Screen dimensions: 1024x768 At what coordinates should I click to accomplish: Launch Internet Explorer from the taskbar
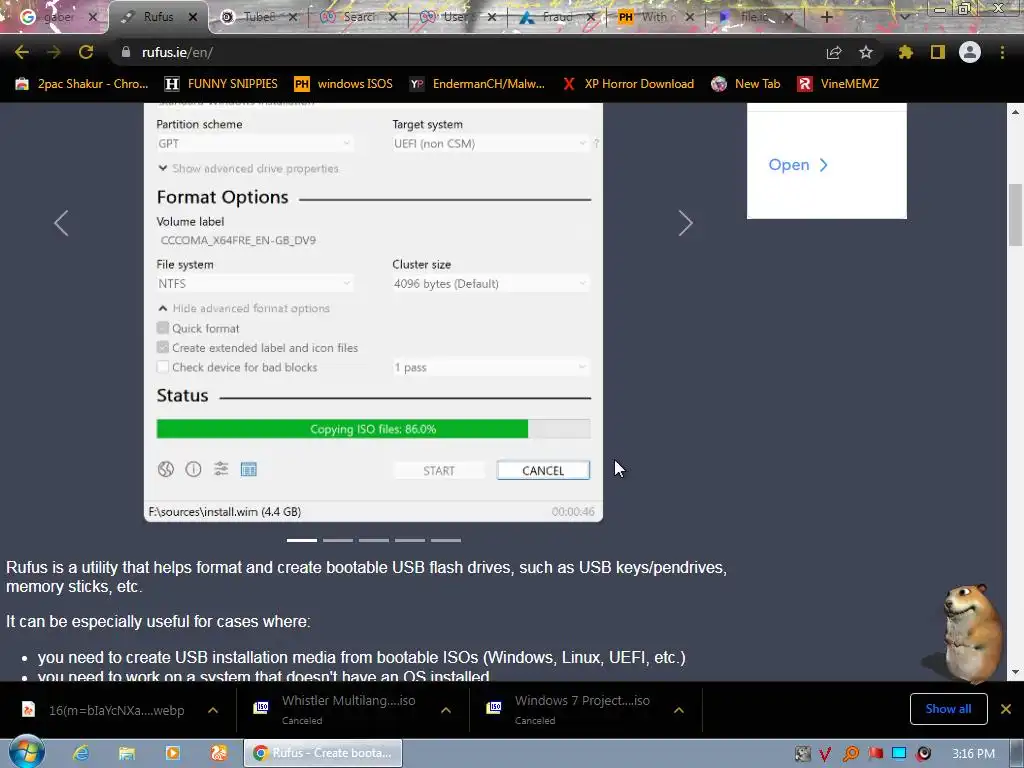[81, 753]
